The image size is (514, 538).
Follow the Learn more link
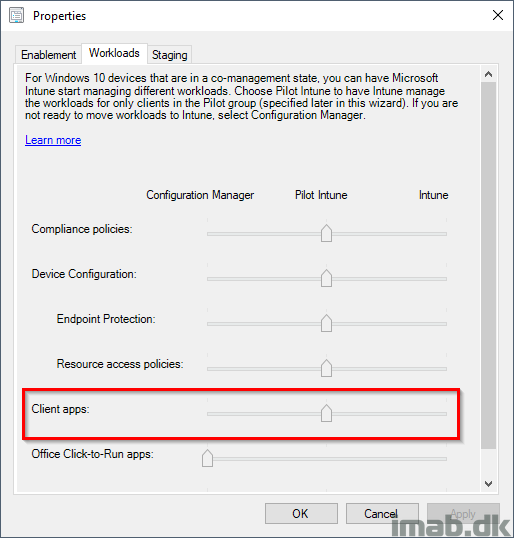[x=53, y=140]
